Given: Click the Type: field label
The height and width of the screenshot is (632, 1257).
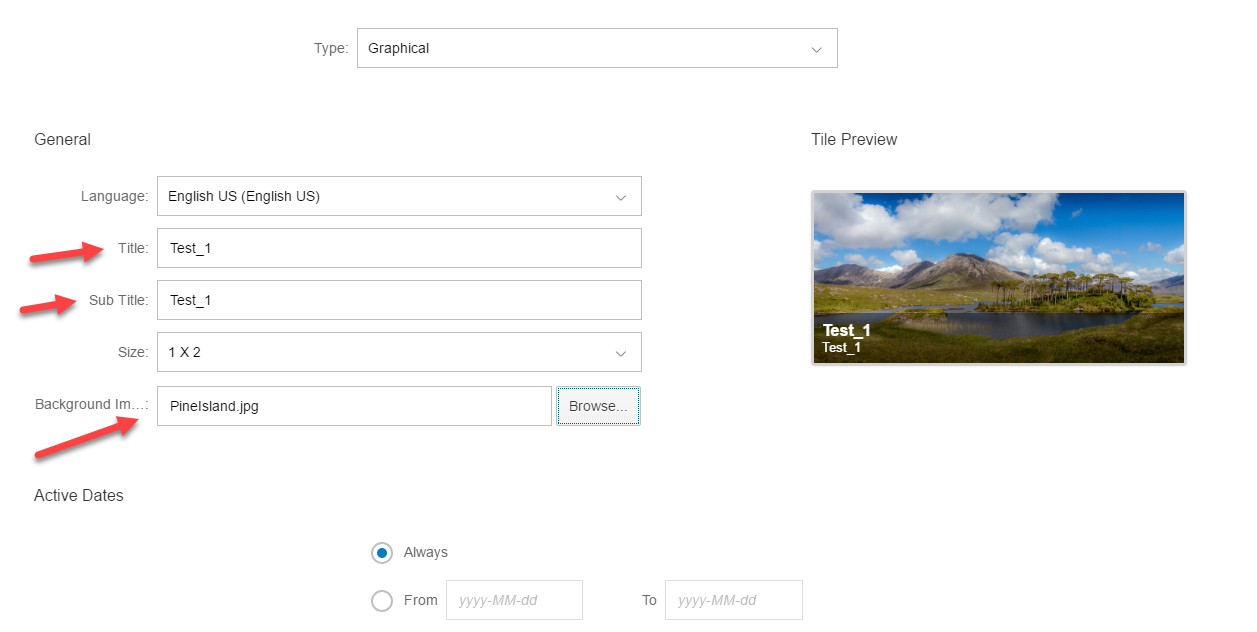Looking at the screenshot, I should (331, 48).
